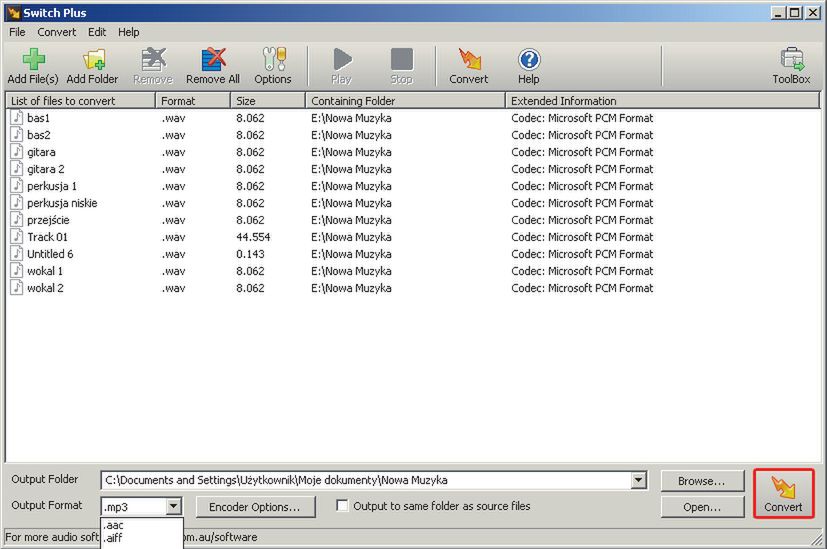Open the Help menu in the menu bar

[129, 32]
